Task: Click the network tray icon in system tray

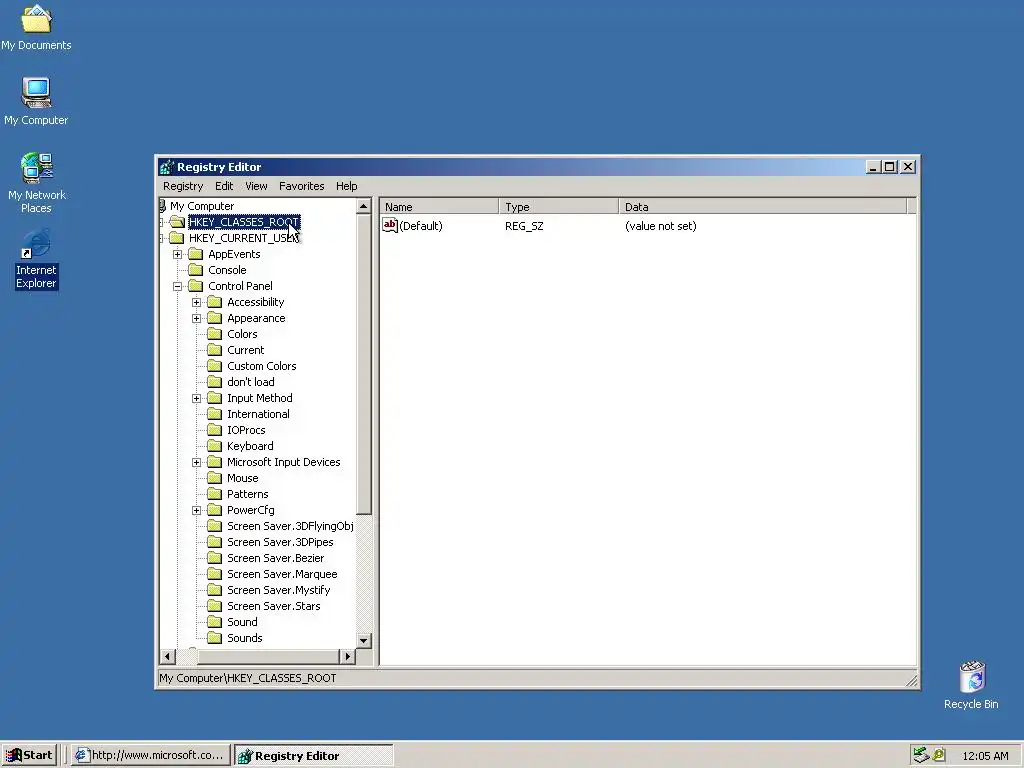Action: 921,755
